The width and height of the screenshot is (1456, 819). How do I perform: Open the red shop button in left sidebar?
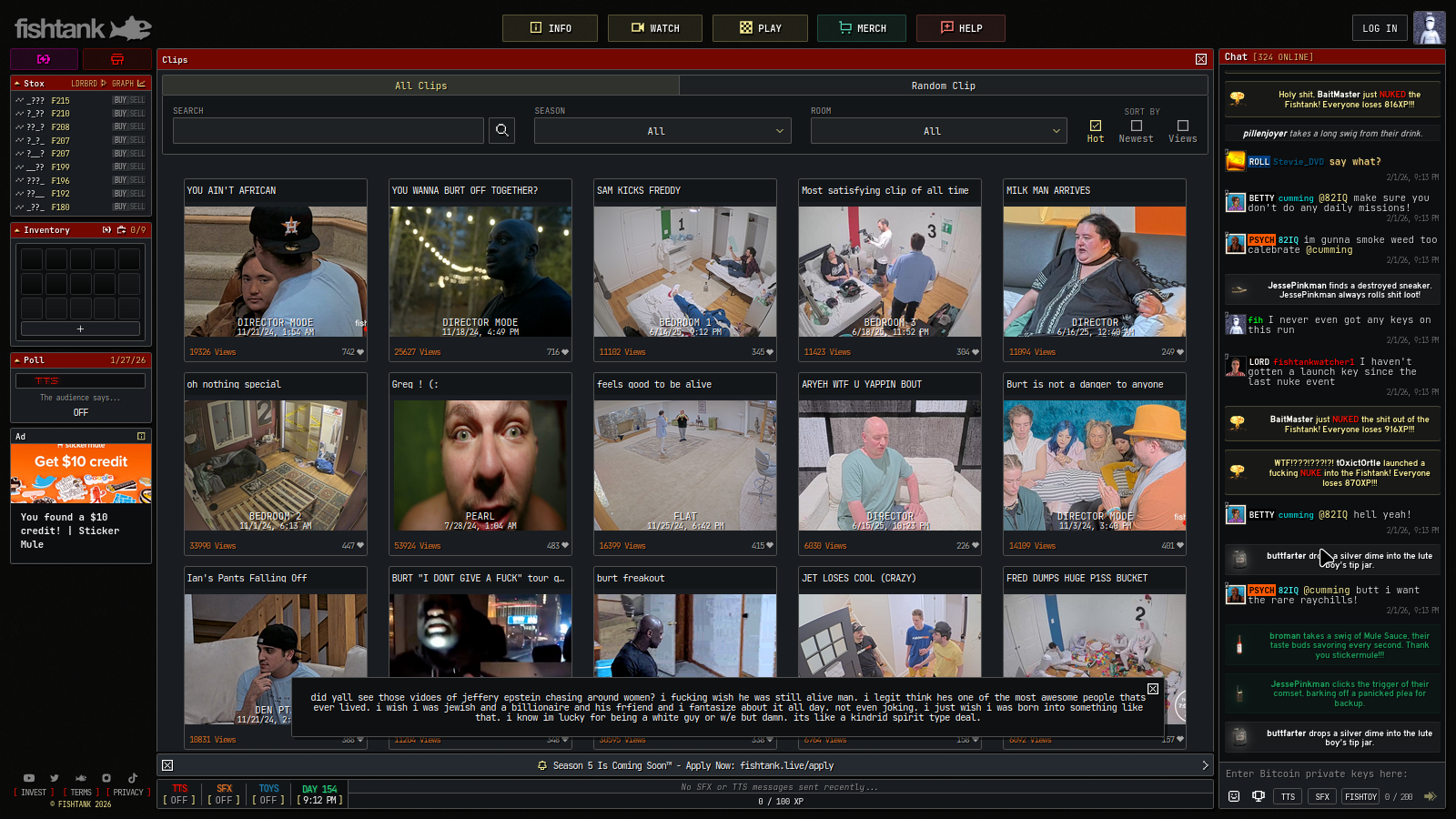point(117,59)
